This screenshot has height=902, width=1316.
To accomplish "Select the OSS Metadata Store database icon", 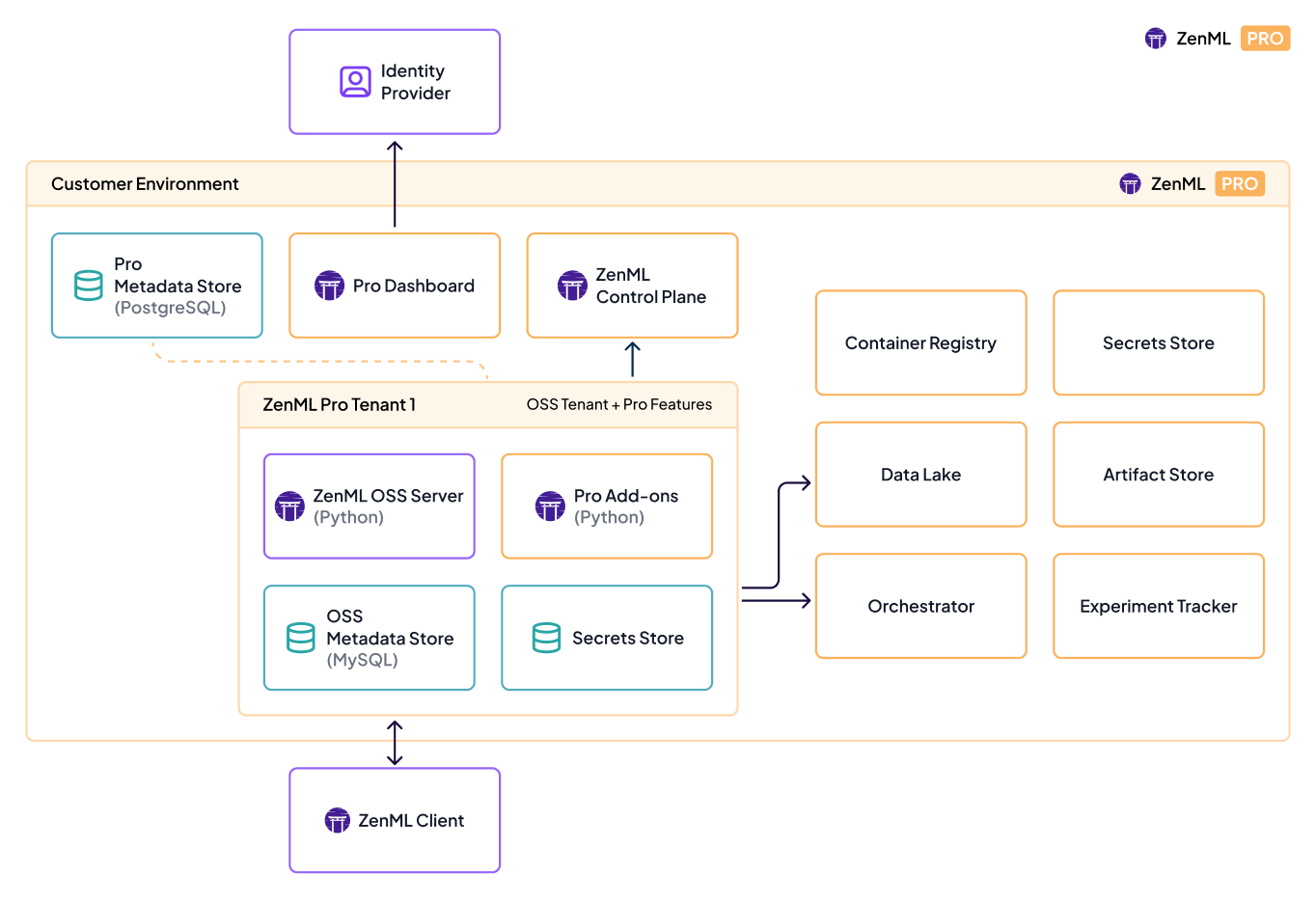I will coord(300,637).
